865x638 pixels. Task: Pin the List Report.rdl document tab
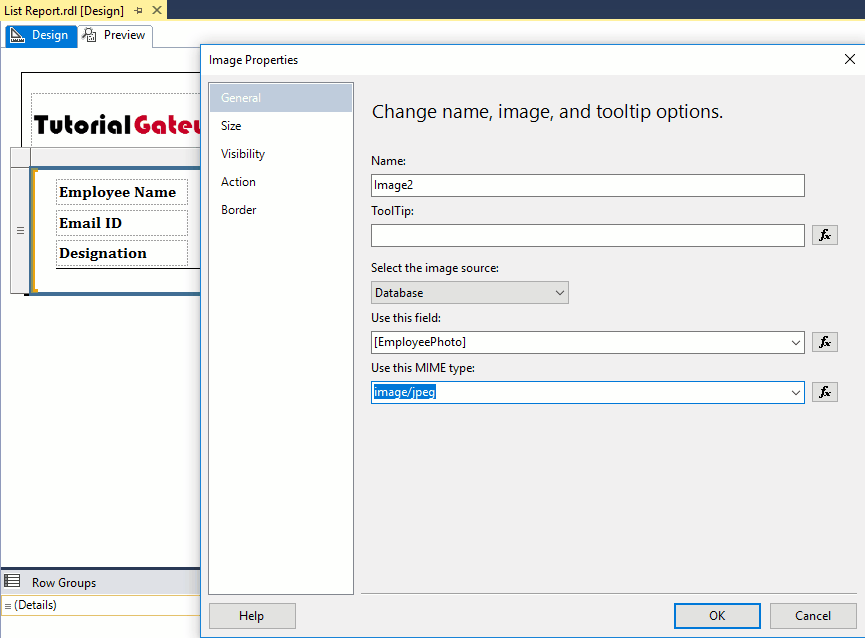139,10
